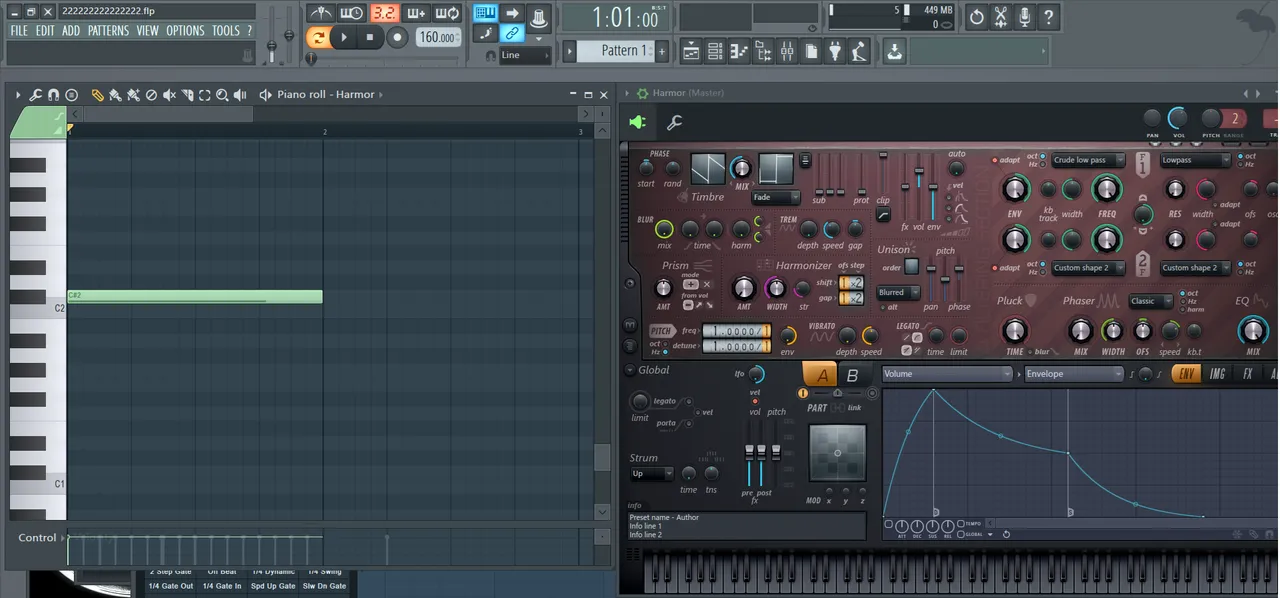The height and width of the screenshot is (598, 1280).
Task: Select the piano roll Zoom magnifier tool
Action: point(222,95)
